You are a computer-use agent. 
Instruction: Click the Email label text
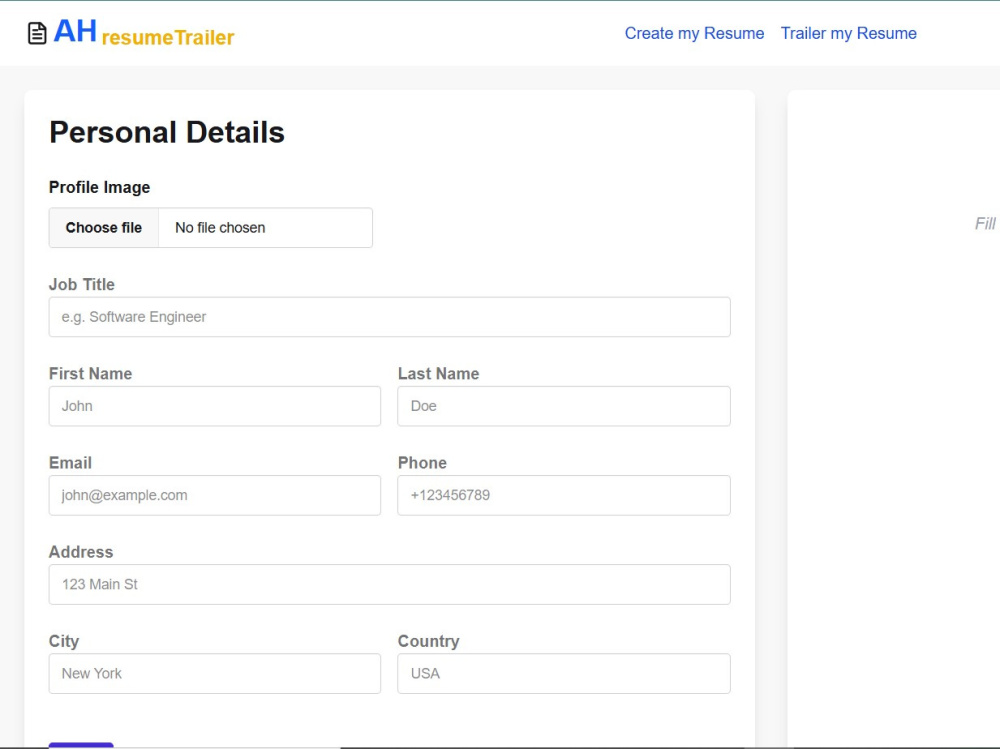[70, 463]
